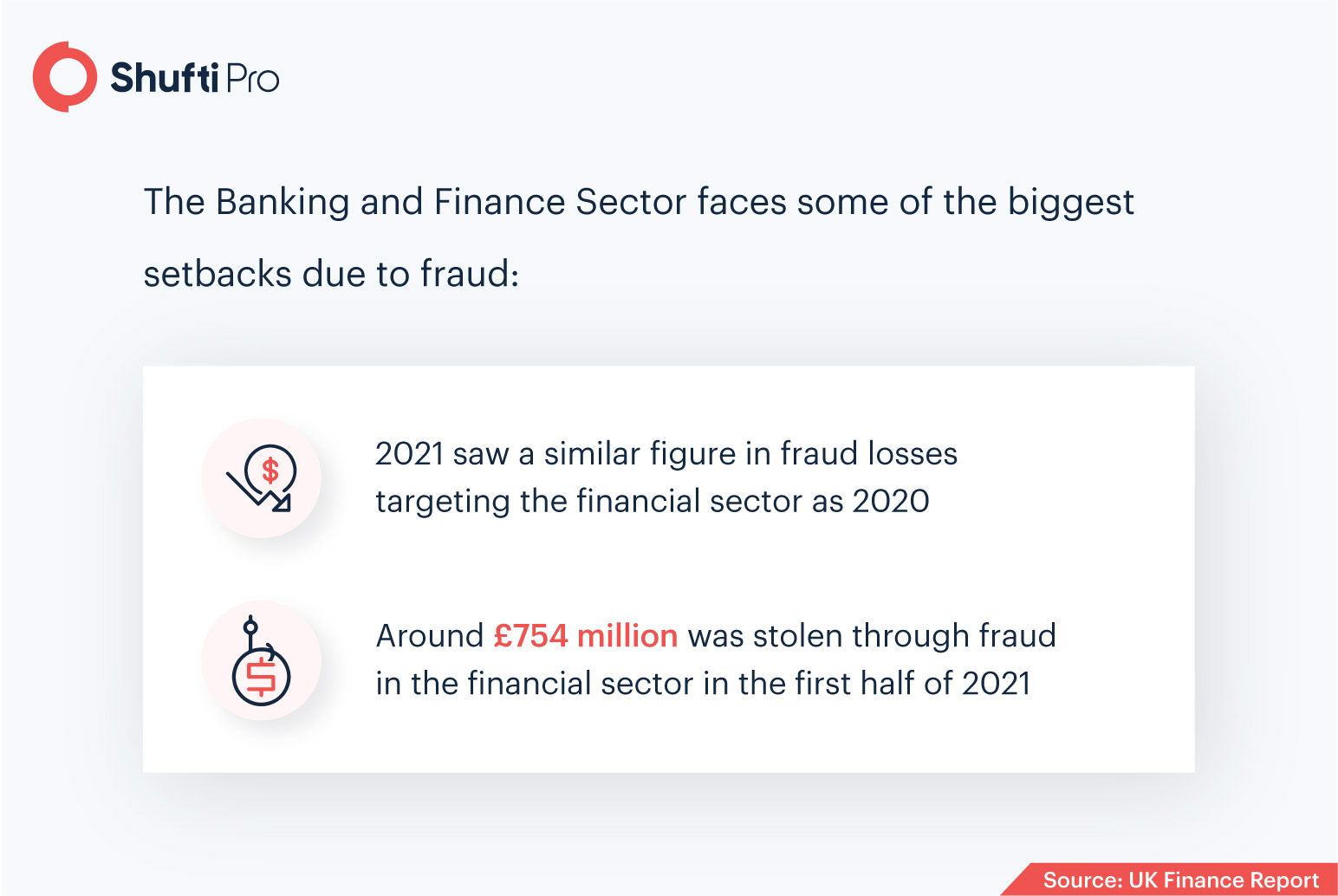Click the red dollar symbol inside the hooked coin

[x=261, y=678]
